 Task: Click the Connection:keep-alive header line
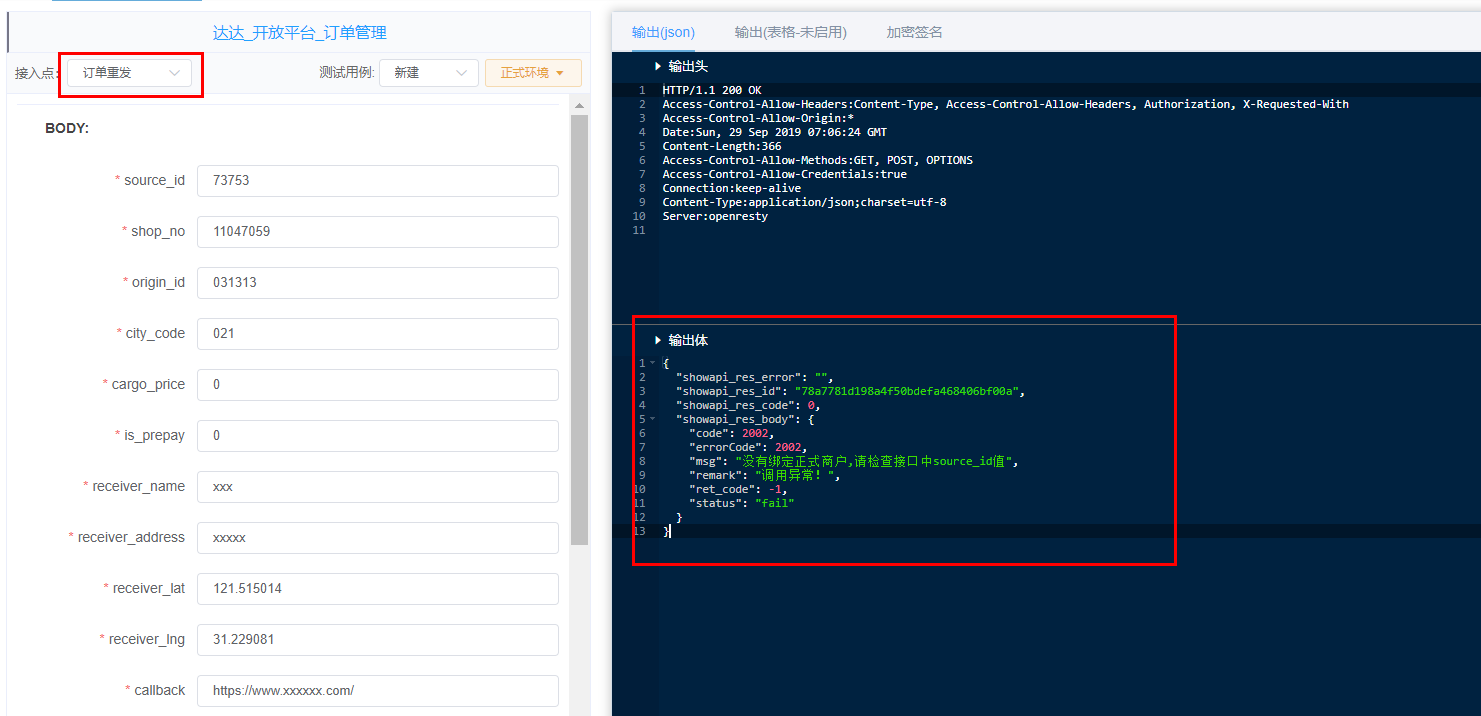(732, 188)
